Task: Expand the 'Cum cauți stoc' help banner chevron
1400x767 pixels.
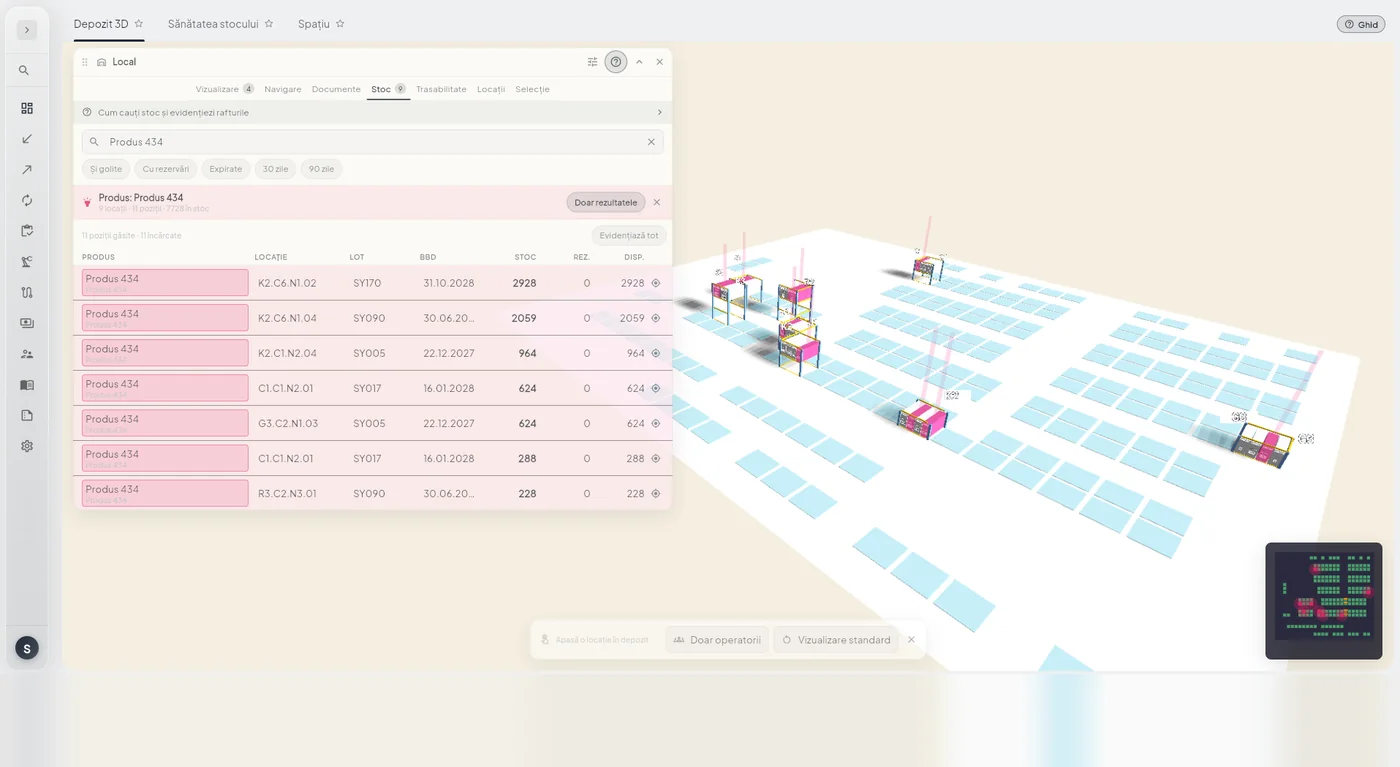Action: coord(659,112)
